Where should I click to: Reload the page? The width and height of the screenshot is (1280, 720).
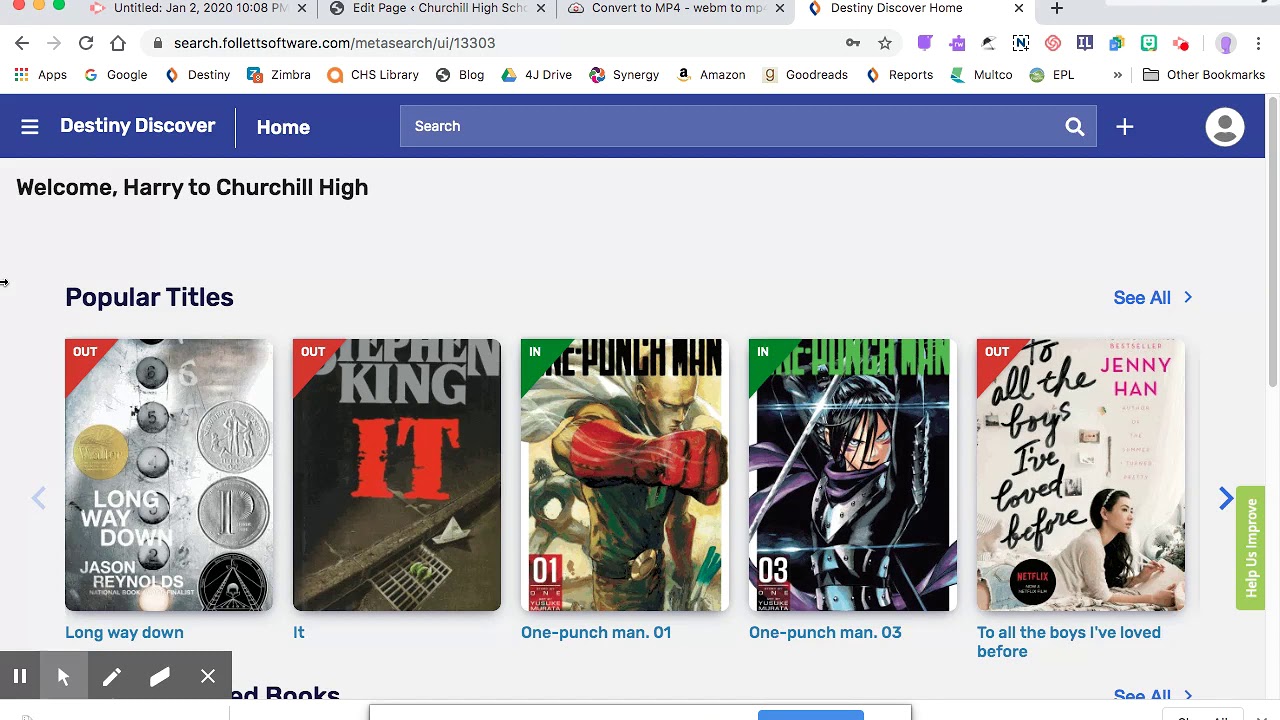tap(86, 43)
